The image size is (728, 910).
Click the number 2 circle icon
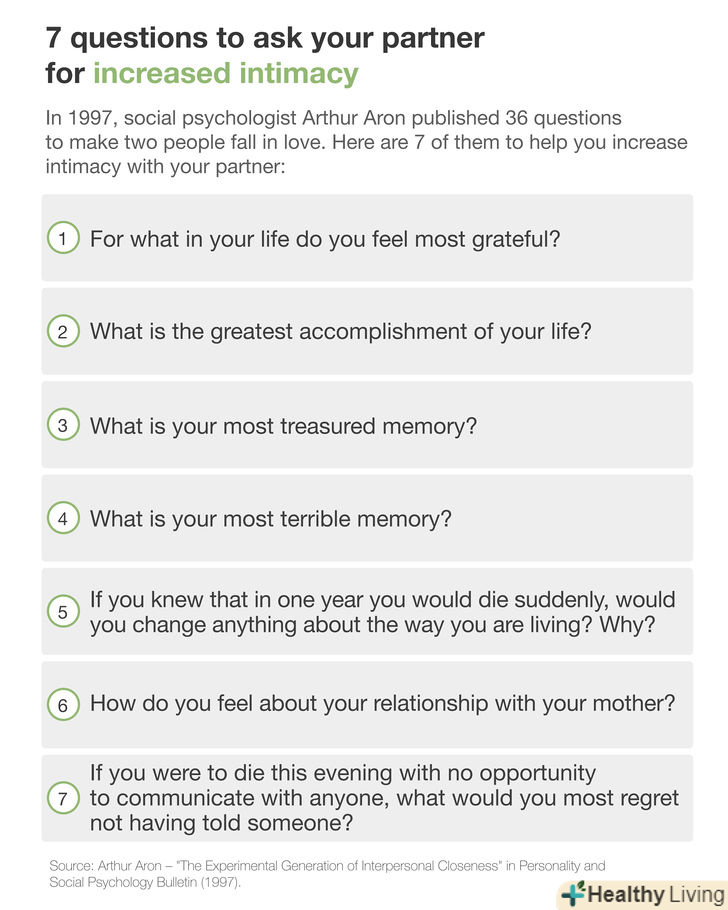[62, 332]
